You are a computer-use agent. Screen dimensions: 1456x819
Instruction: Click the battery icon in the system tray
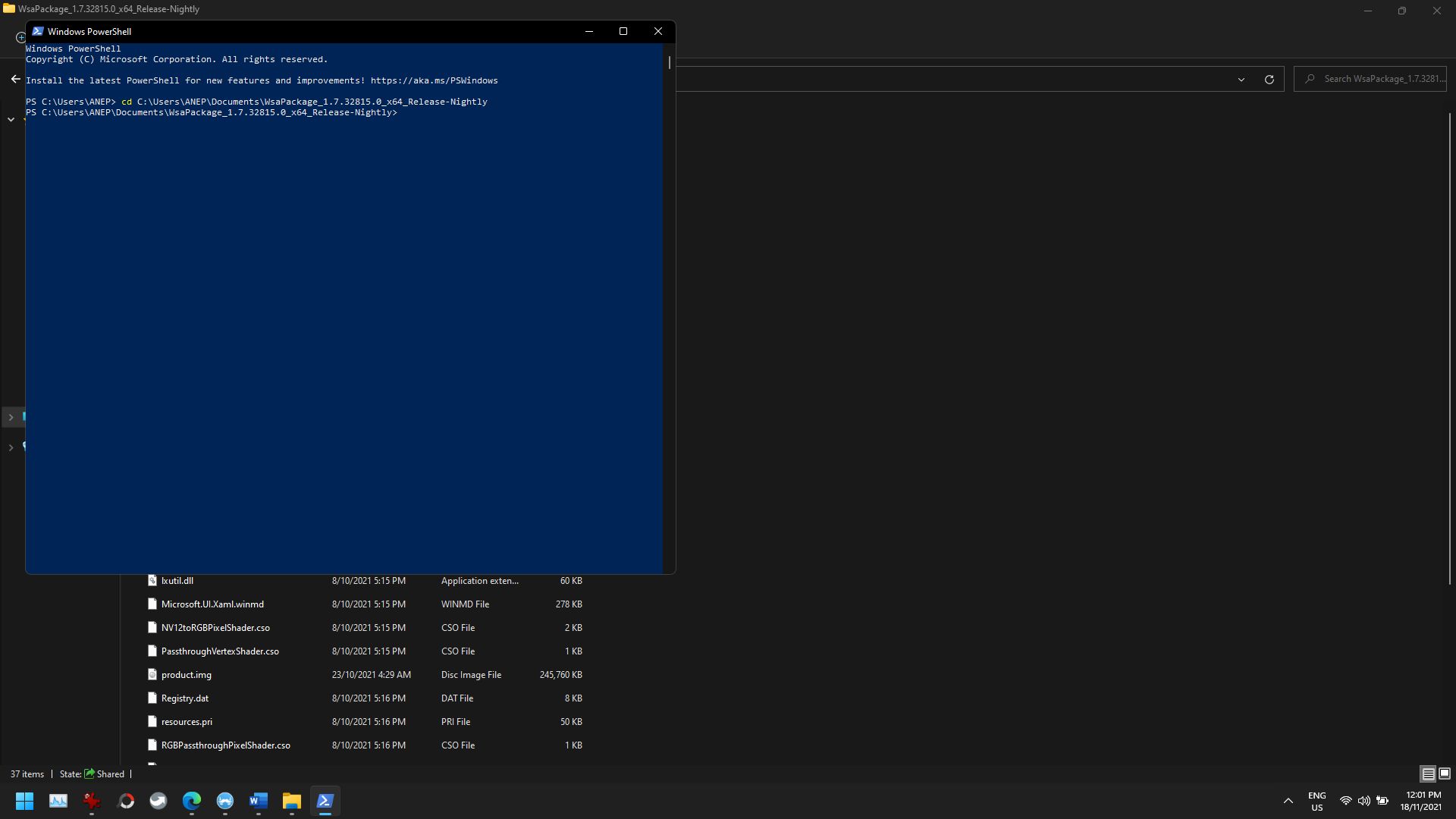[1382, 800]
